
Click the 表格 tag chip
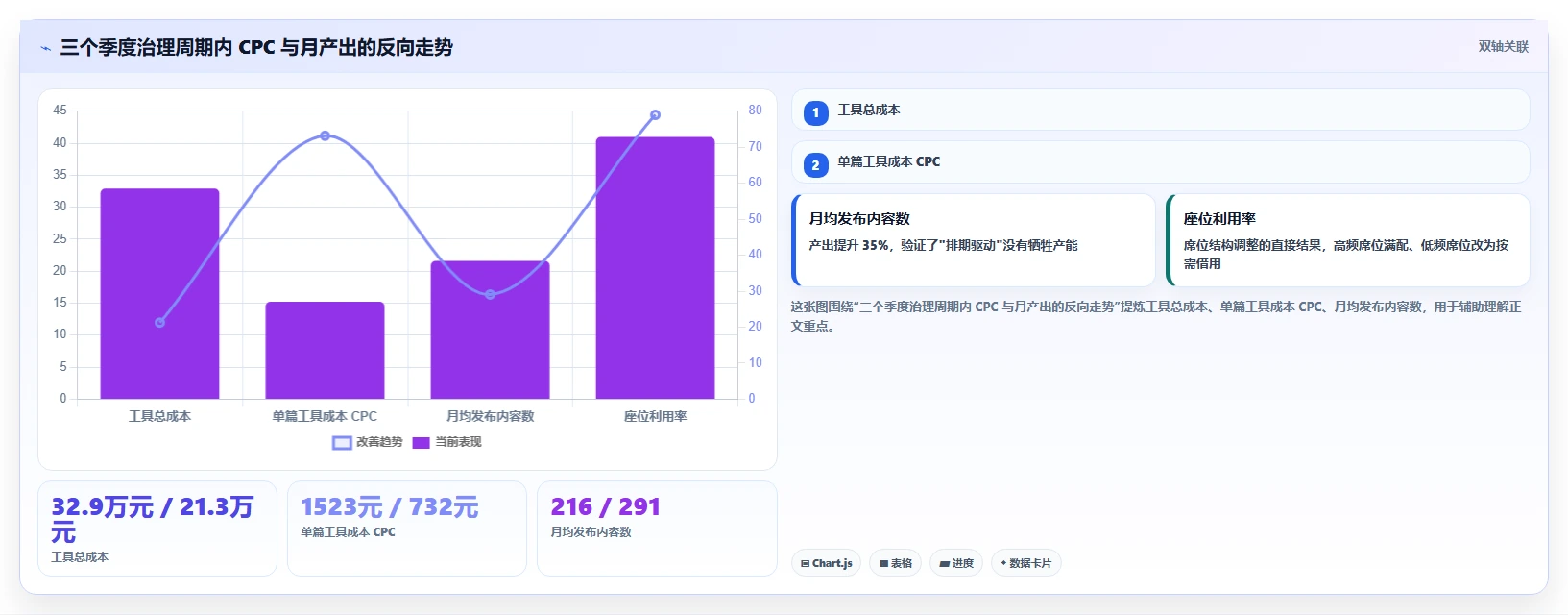tap(895, 563)
